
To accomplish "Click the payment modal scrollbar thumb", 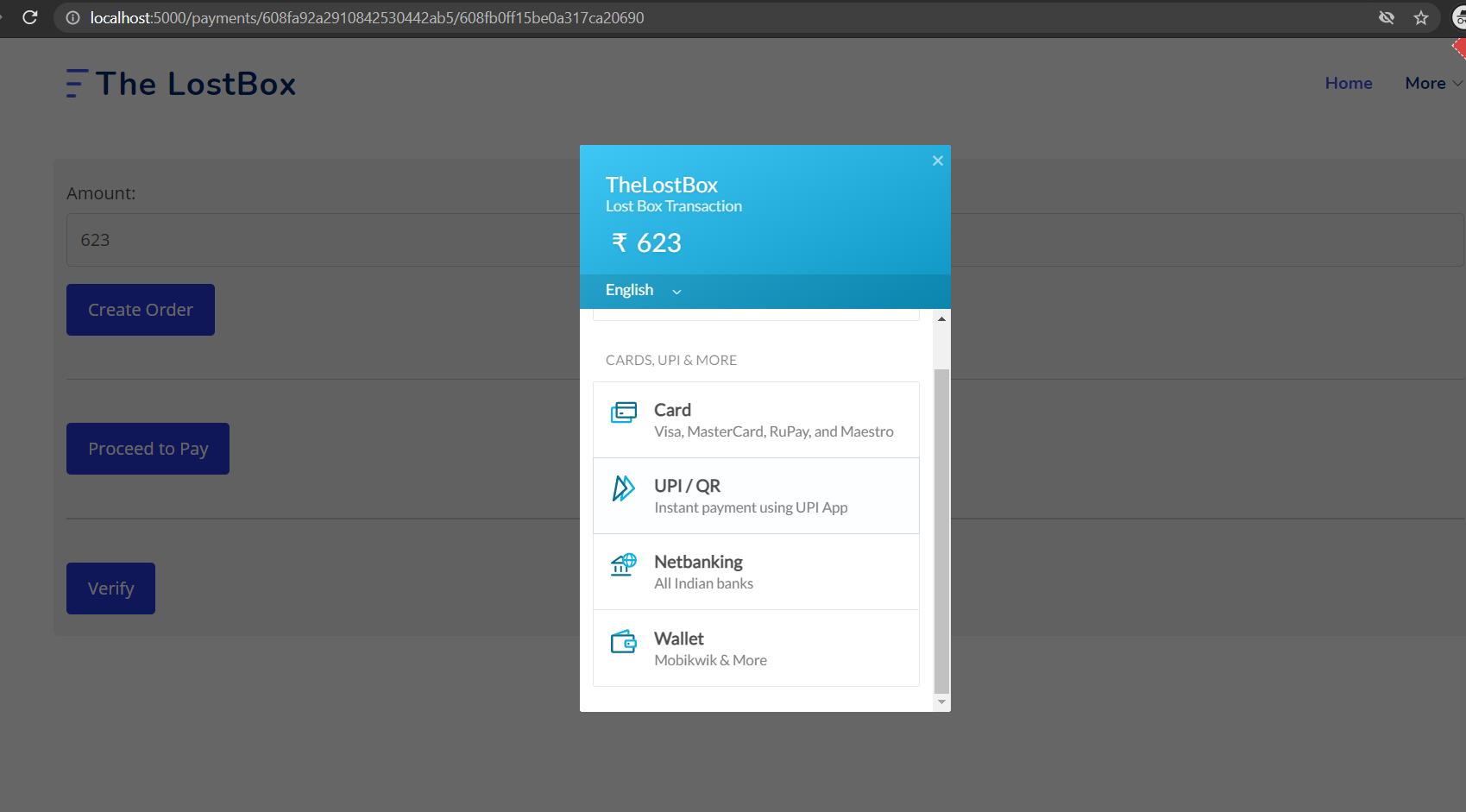I will point(941,531).
